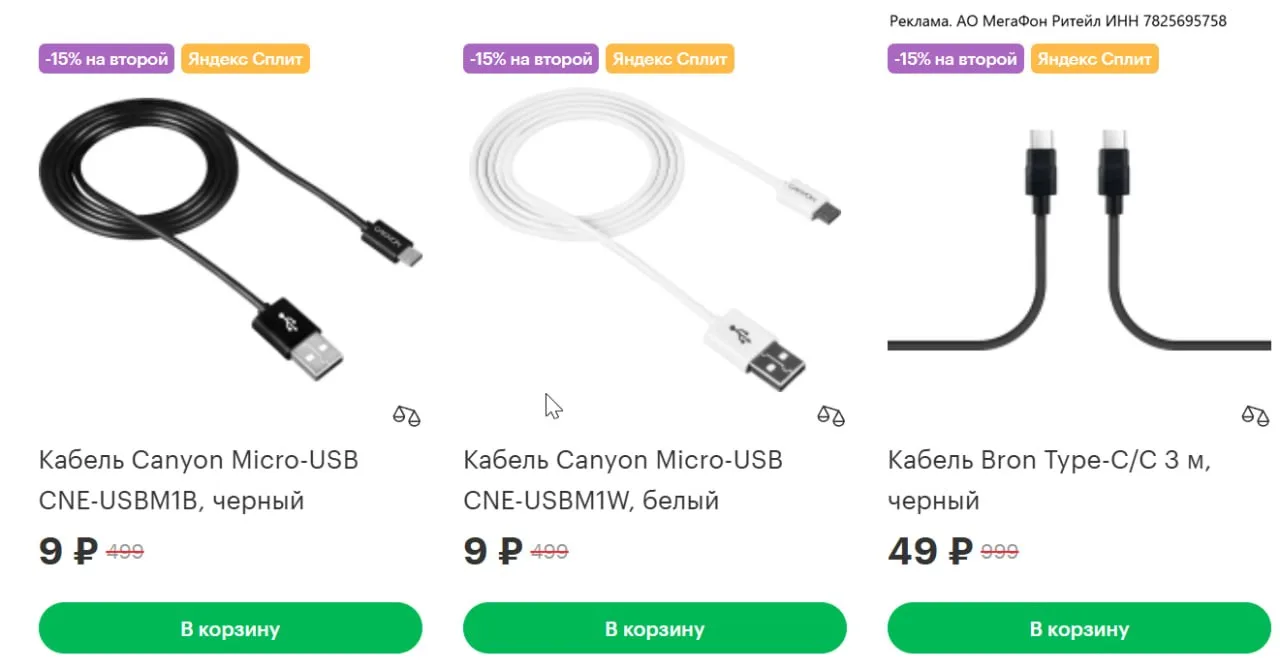Open white Canyon CNE-USBM1W cable title link

(x=623, y=480)
